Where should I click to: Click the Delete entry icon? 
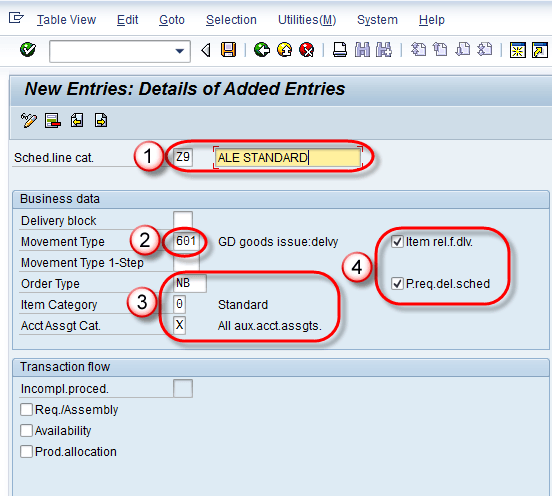point(53,121)
